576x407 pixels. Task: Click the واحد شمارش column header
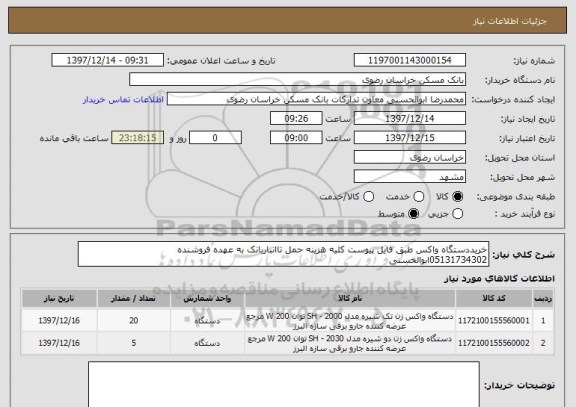tap(207, 299)
